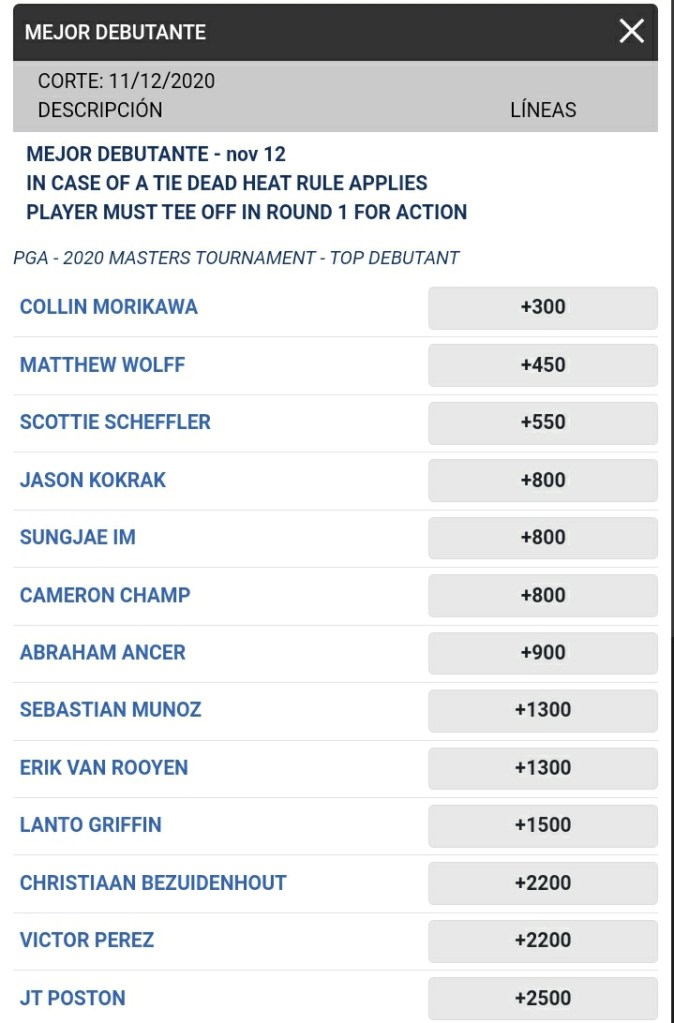
Task: Choose Scottie Scheffler +550 line
Action: (542, 423)
